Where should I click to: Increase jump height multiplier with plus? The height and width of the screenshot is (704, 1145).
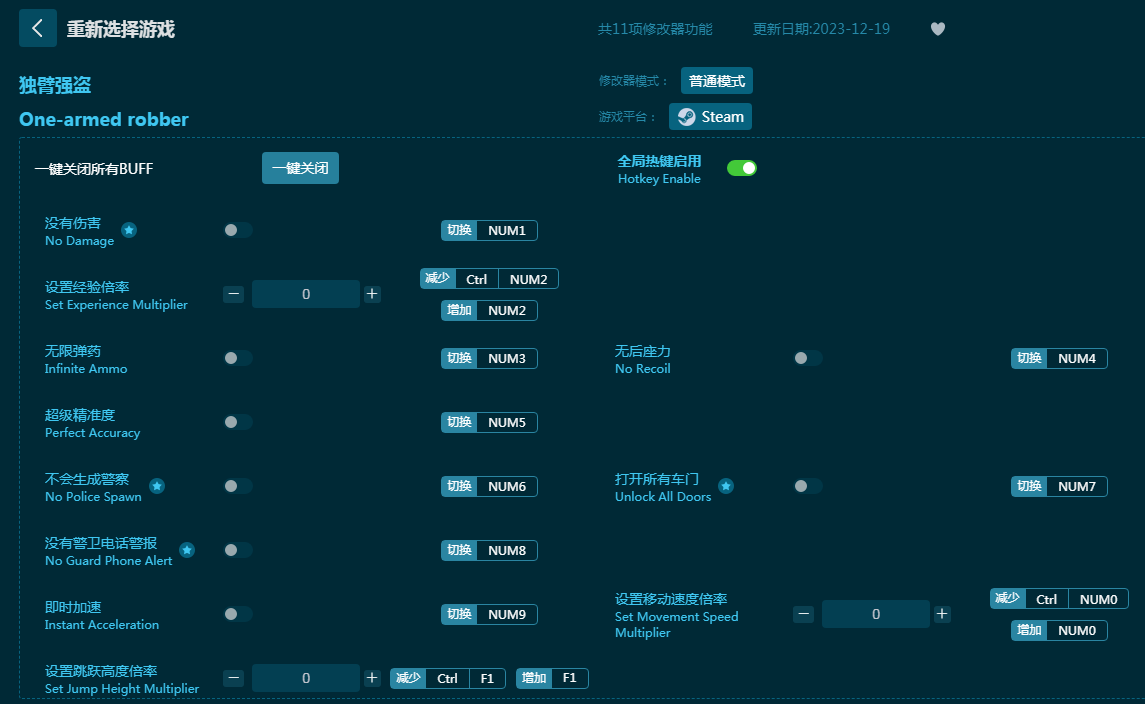tap(372, 678)
